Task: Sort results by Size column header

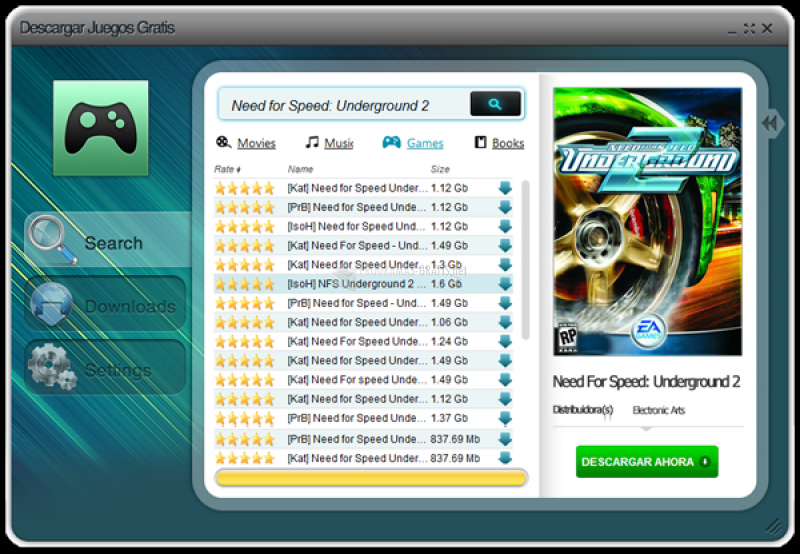Action: coord(440,169)
